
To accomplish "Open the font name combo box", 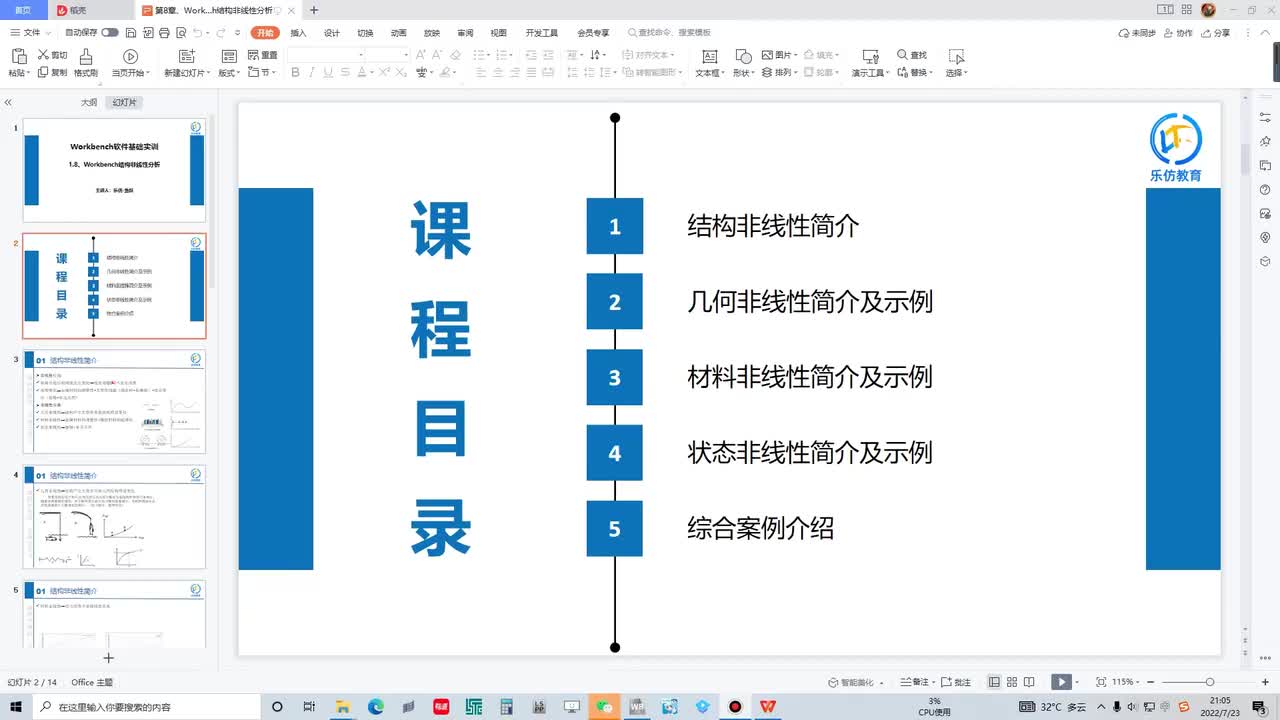I will tap(324, 55).
